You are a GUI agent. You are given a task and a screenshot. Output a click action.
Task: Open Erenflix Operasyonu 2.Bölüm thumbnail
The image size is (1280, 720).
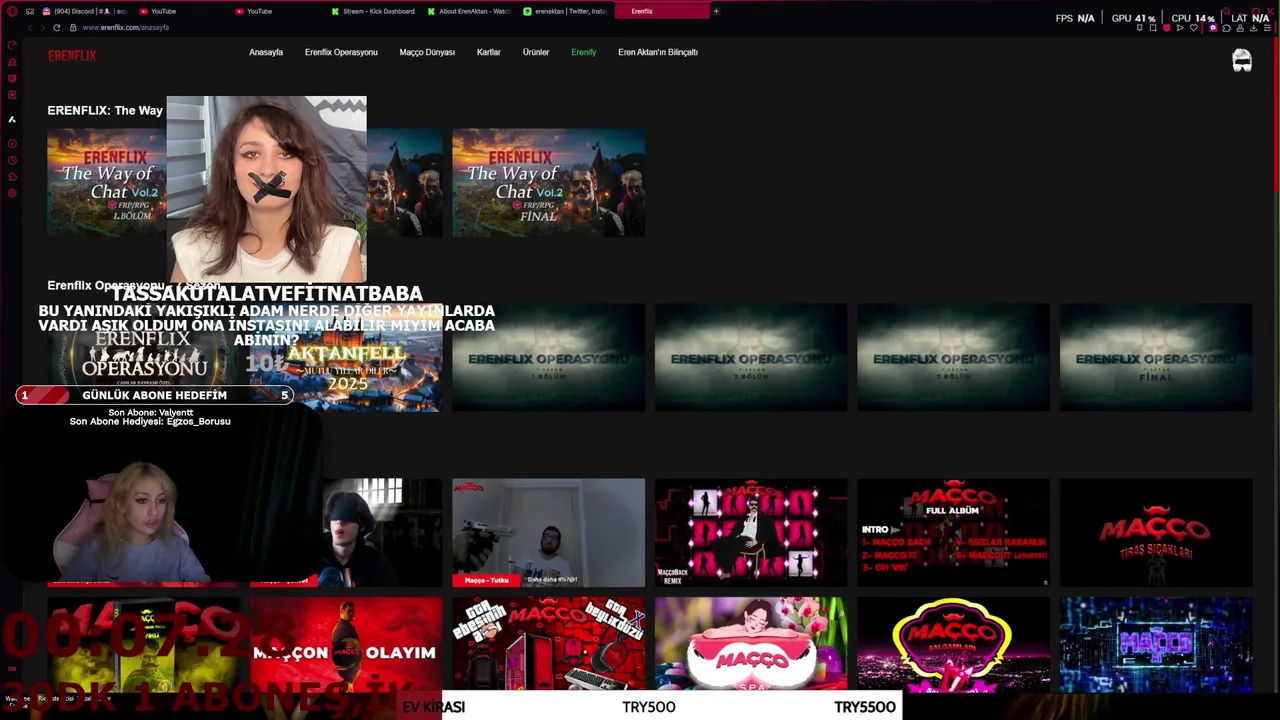point(751,358)
